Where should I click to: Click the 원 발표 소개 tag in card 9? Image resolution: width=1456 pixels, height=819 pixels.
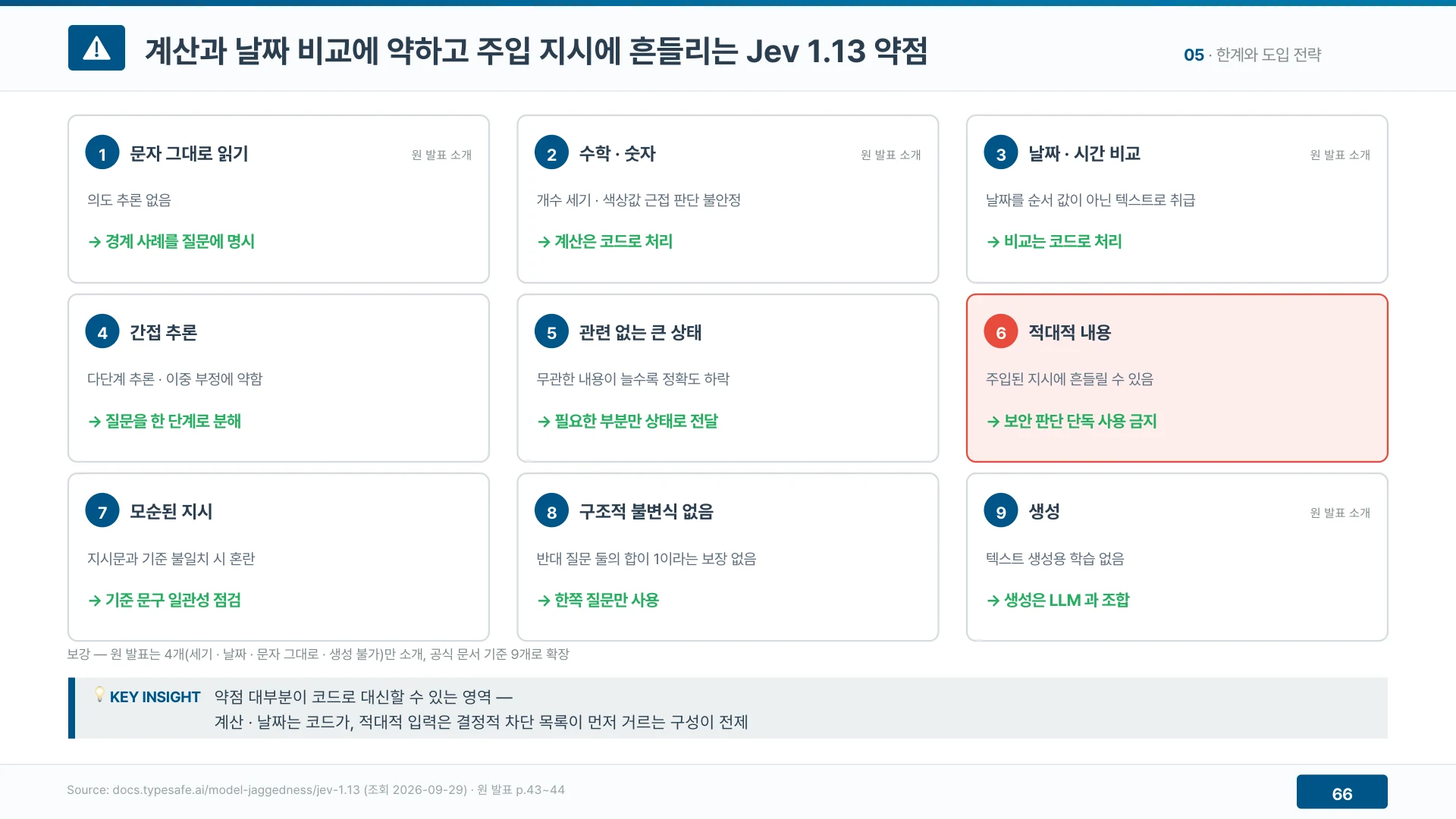(x=1340, y=513)
